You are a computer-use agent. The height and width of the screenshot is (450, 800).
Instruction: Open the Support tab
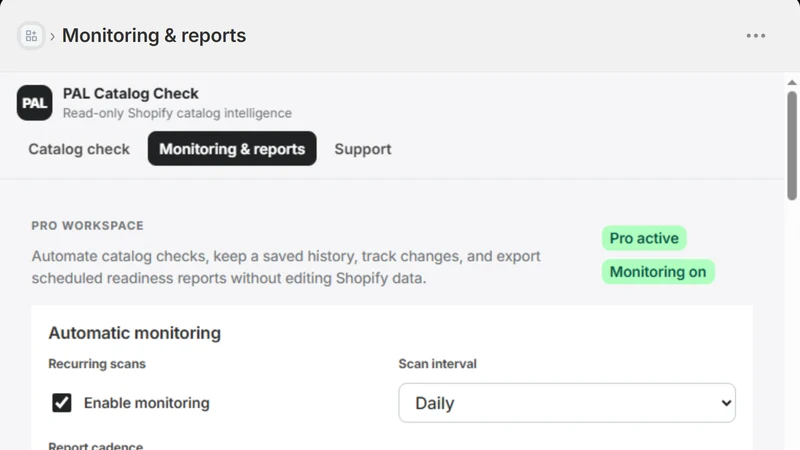(363, 149)
